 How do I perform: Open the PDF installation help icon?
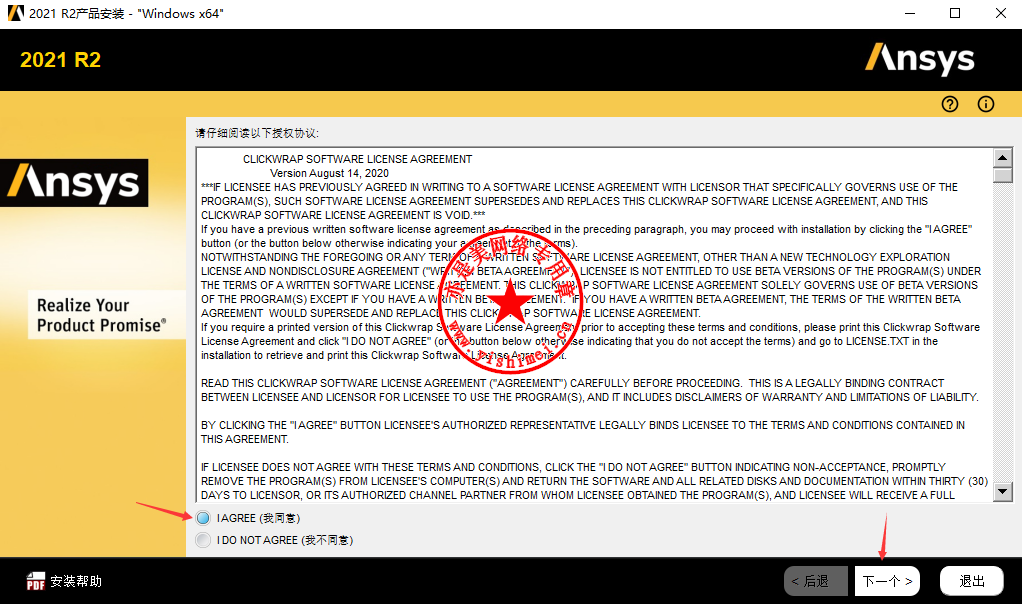(x=35, y=581)
